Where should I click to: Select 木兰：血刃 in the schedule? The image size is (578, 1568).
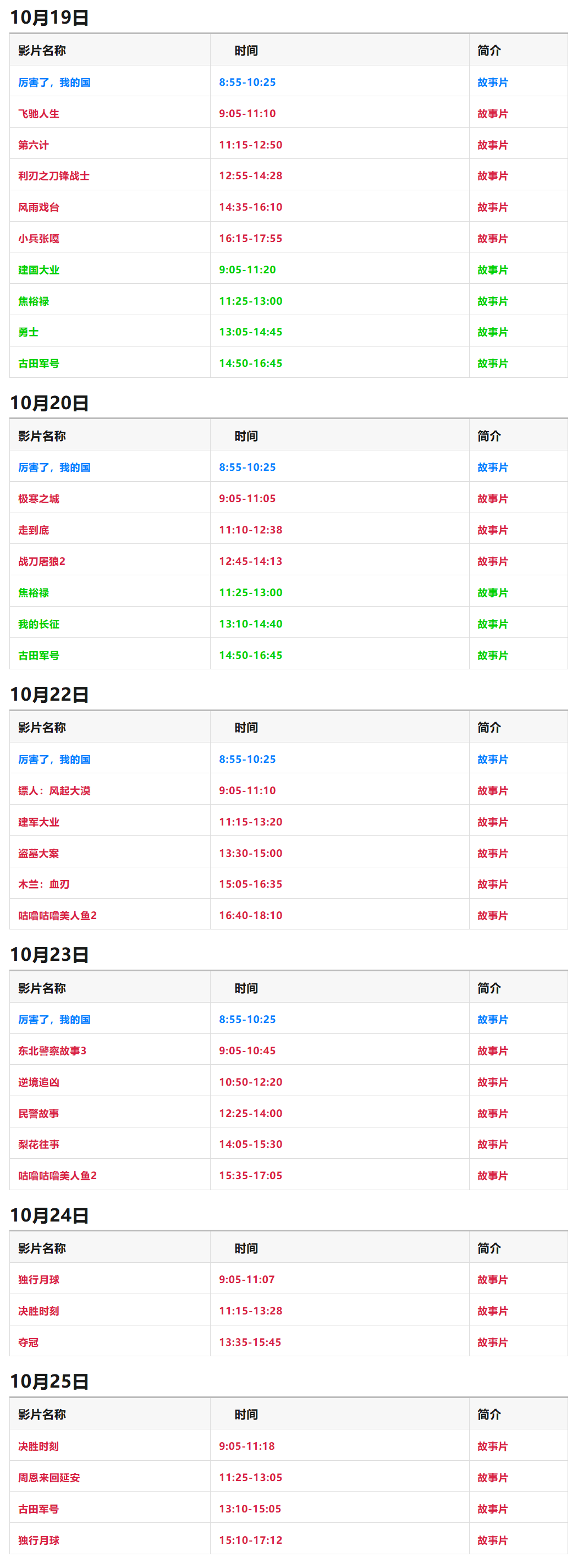[44, 884]
